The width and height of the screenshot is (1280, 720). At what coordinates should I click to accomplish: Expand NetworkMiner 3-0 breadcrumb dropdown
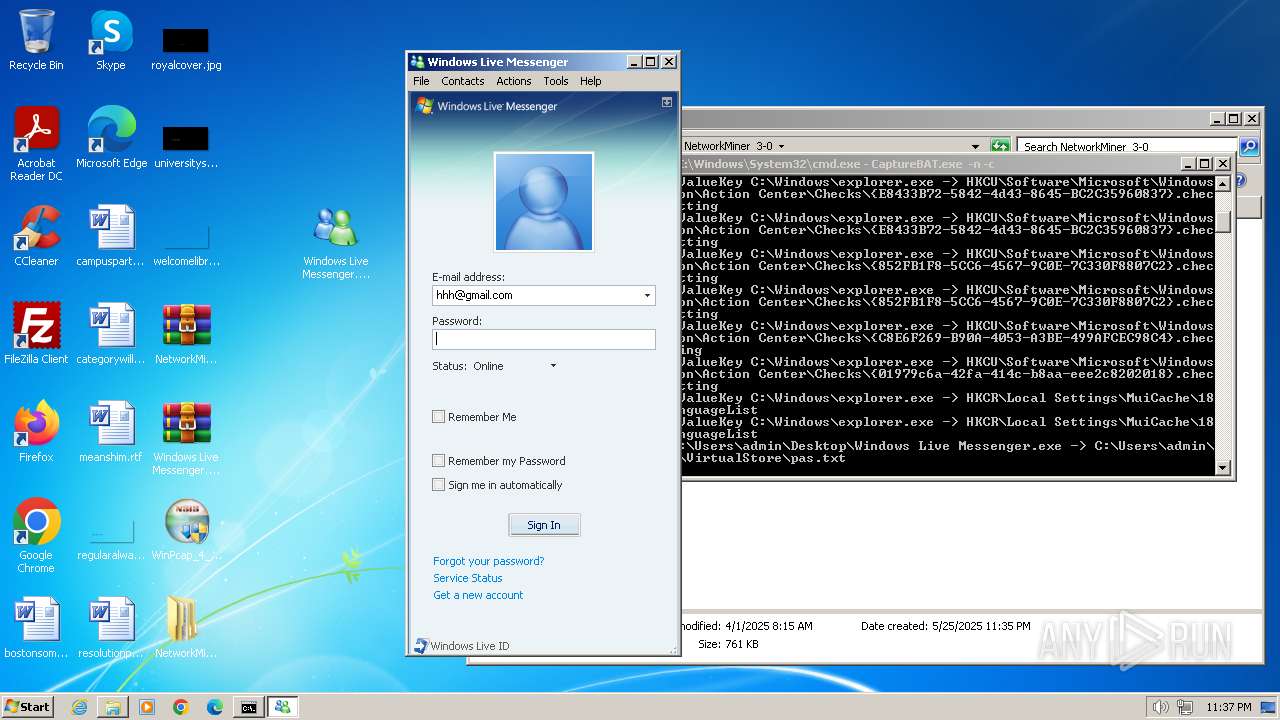[781, 147]
